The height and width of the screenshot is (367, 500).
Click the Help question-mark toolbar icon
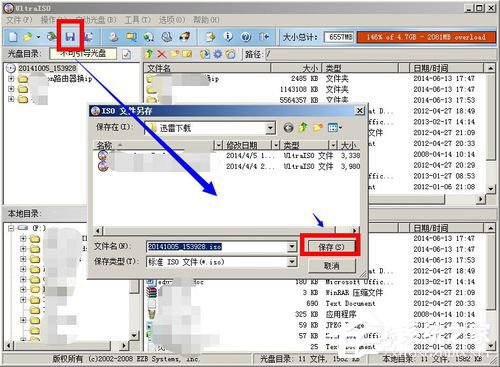246,37
